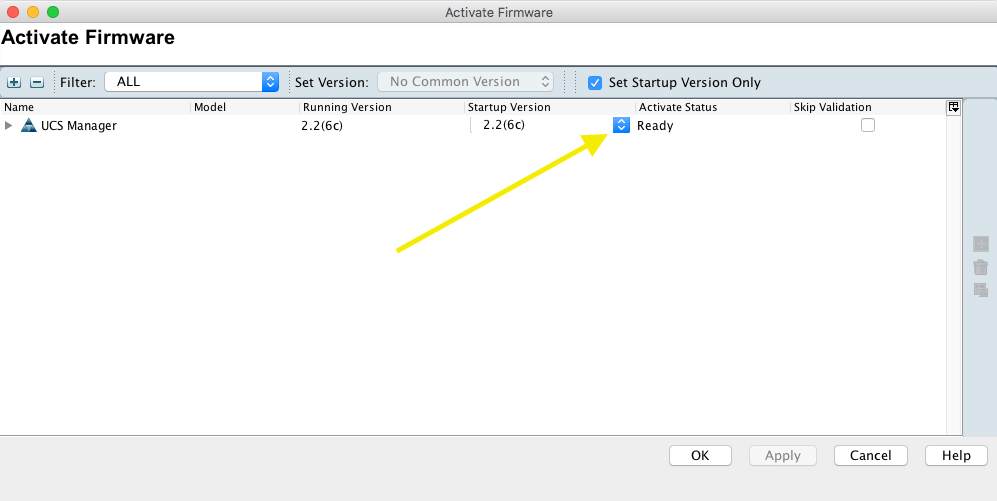
Task: Sort by Running Version column header
Action: [347, 107]
